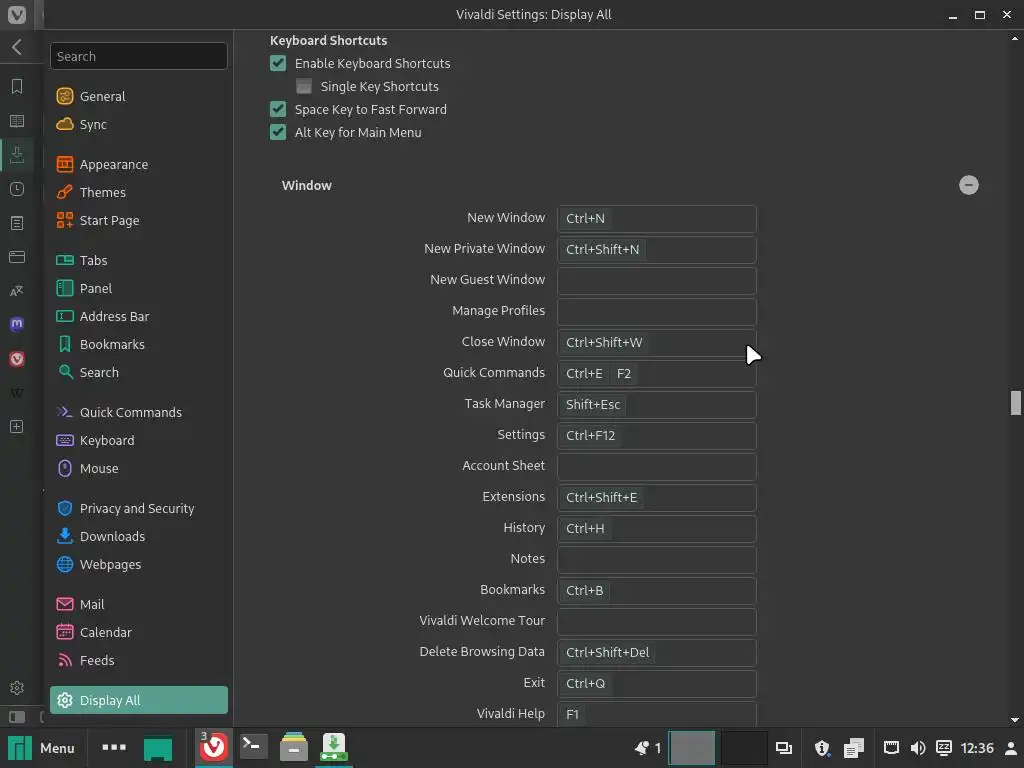Open the Mastodon web panel icon
Image resolution: width=1024 pixels, height=768 pixels.
click(17, 325)
